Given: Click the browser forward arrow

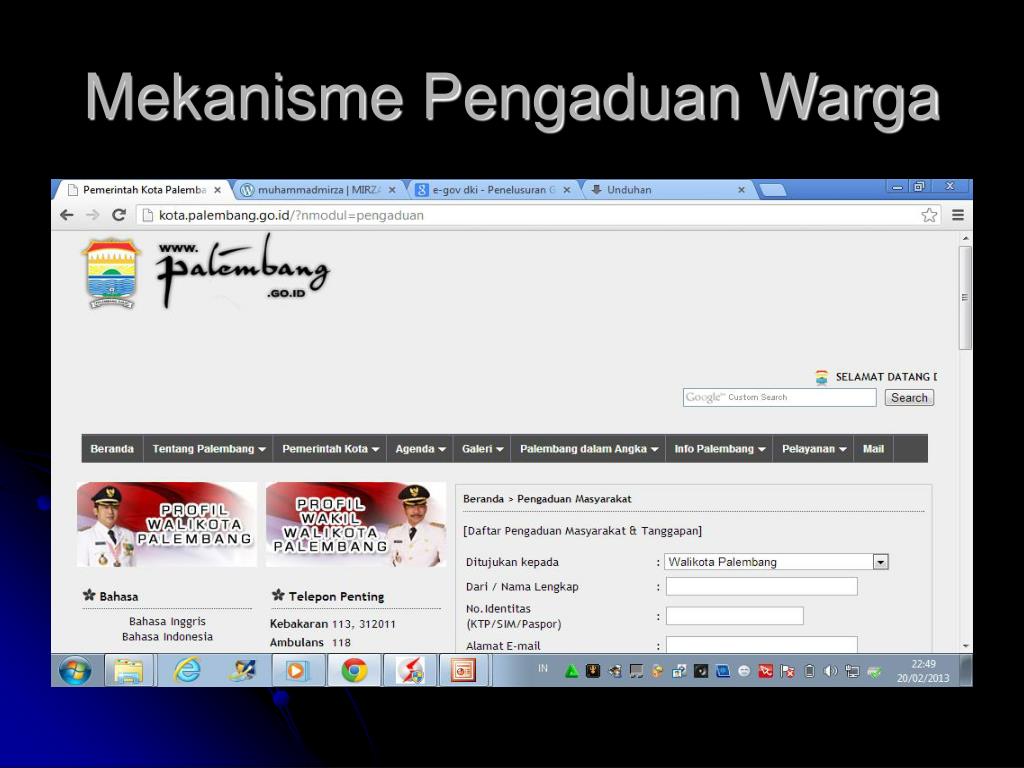Looking at the screenshot, I should pyautogui.click(x=93, y=215).
